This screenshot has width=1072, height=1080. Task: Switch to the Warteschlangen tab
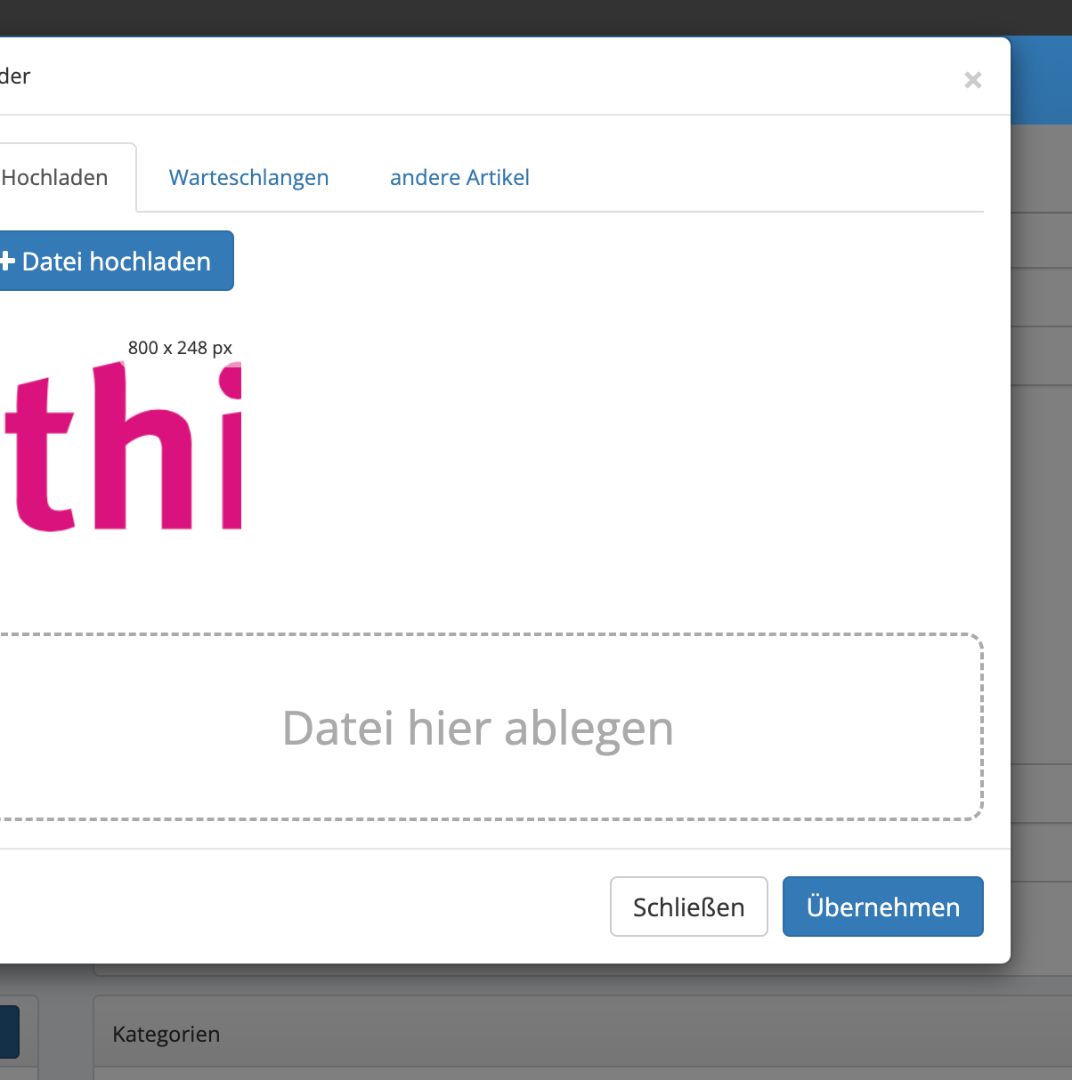[249, 178]
